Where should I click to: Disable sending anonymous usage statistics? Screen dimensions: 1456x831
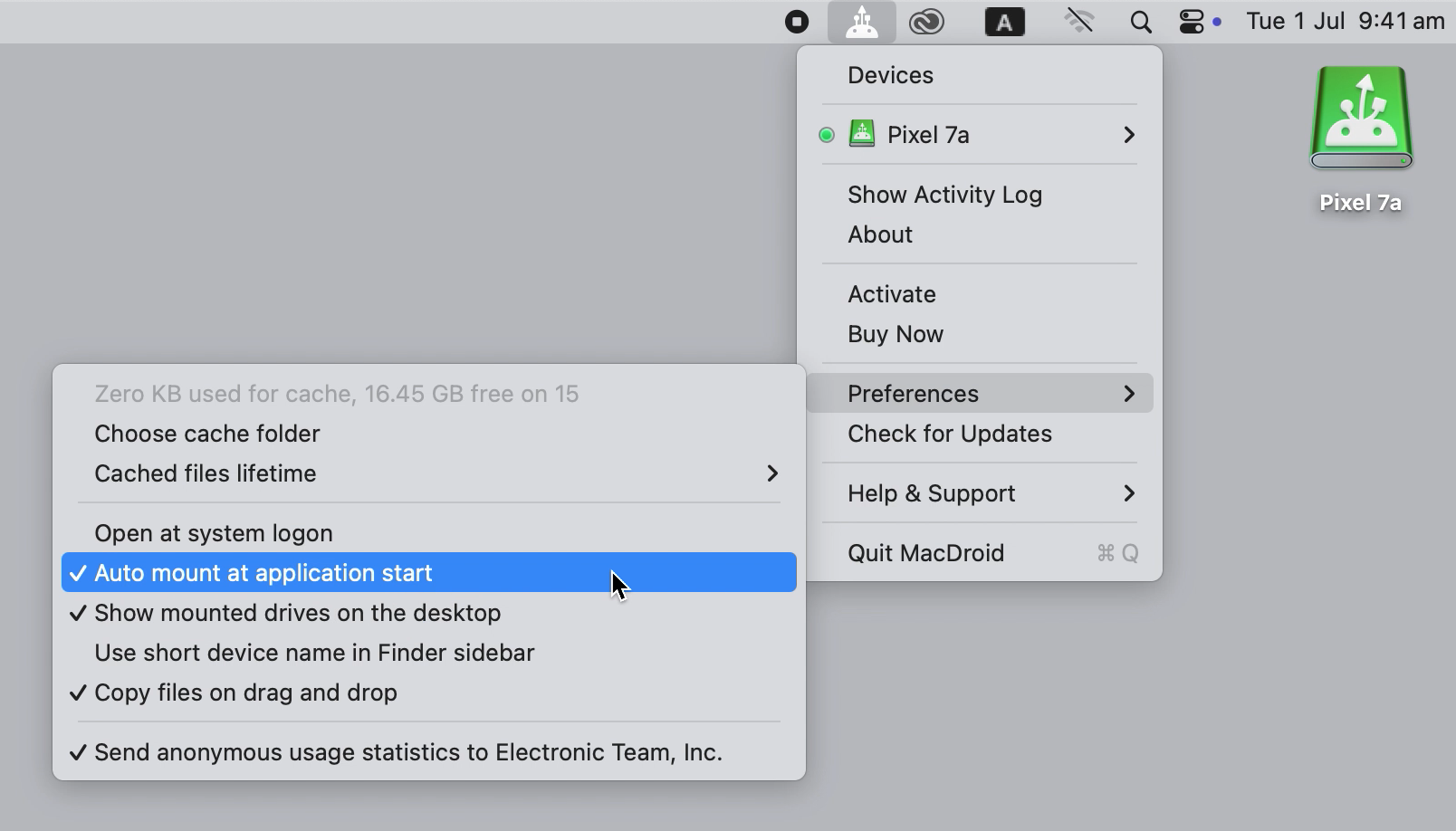[x=428, y=752]
